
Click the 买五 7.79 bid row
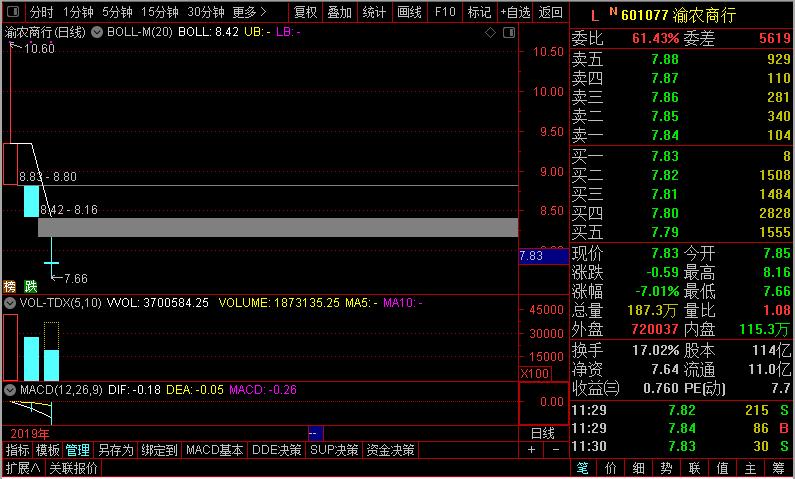[681, 232]
